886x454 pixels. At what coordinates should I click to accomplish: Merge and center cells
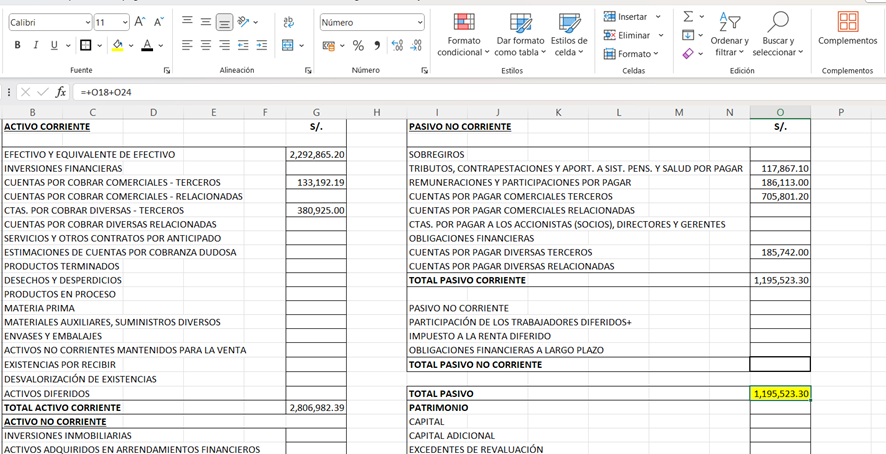(288, 45)
